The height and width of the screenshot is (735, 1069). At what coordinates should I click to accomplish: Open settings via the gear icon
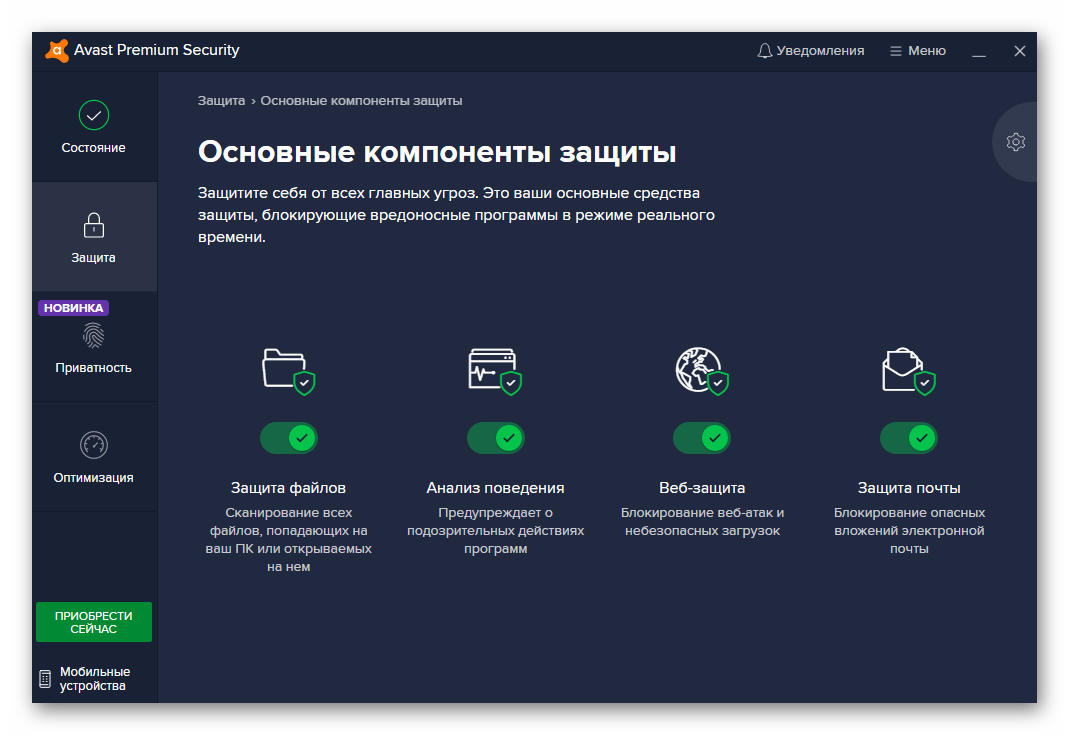1016,142
